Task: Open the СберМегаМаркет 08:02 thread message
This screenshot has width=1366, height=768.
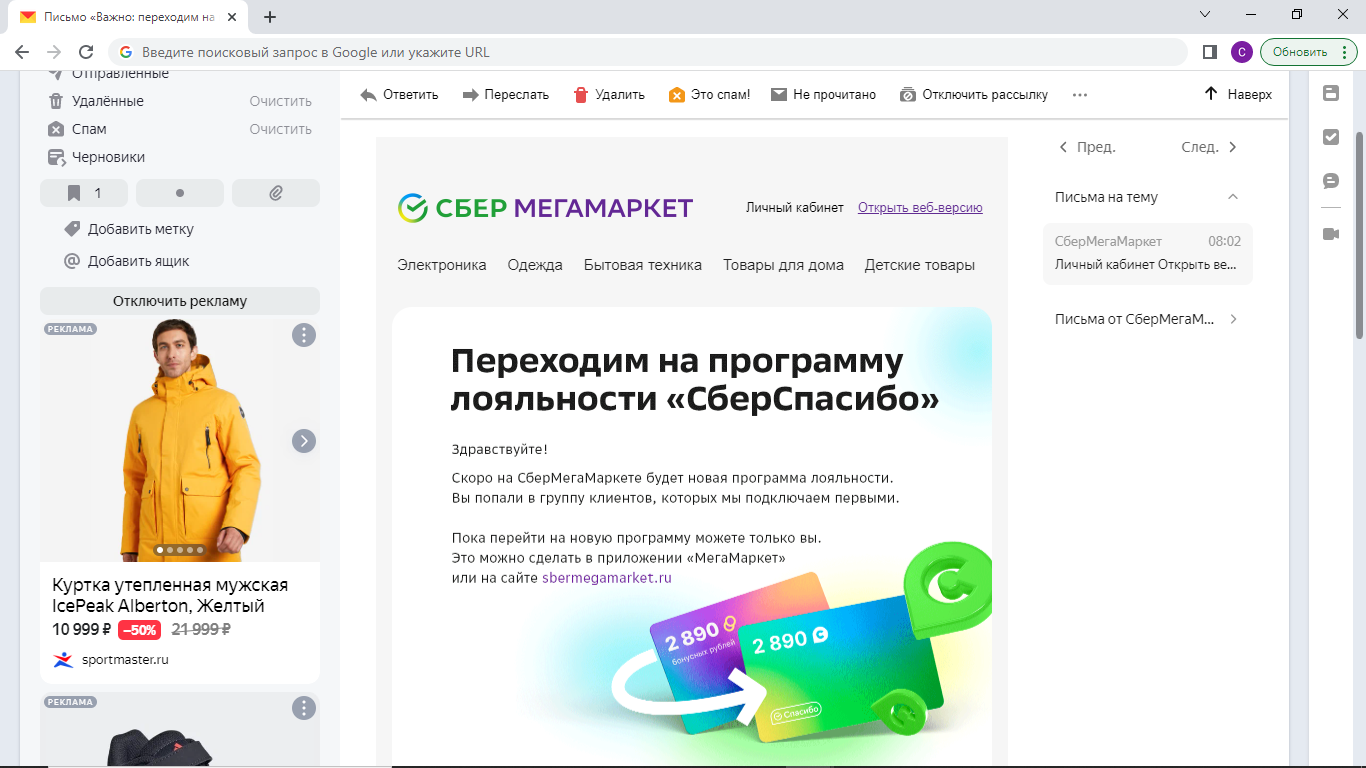Action: point(1148,254)
